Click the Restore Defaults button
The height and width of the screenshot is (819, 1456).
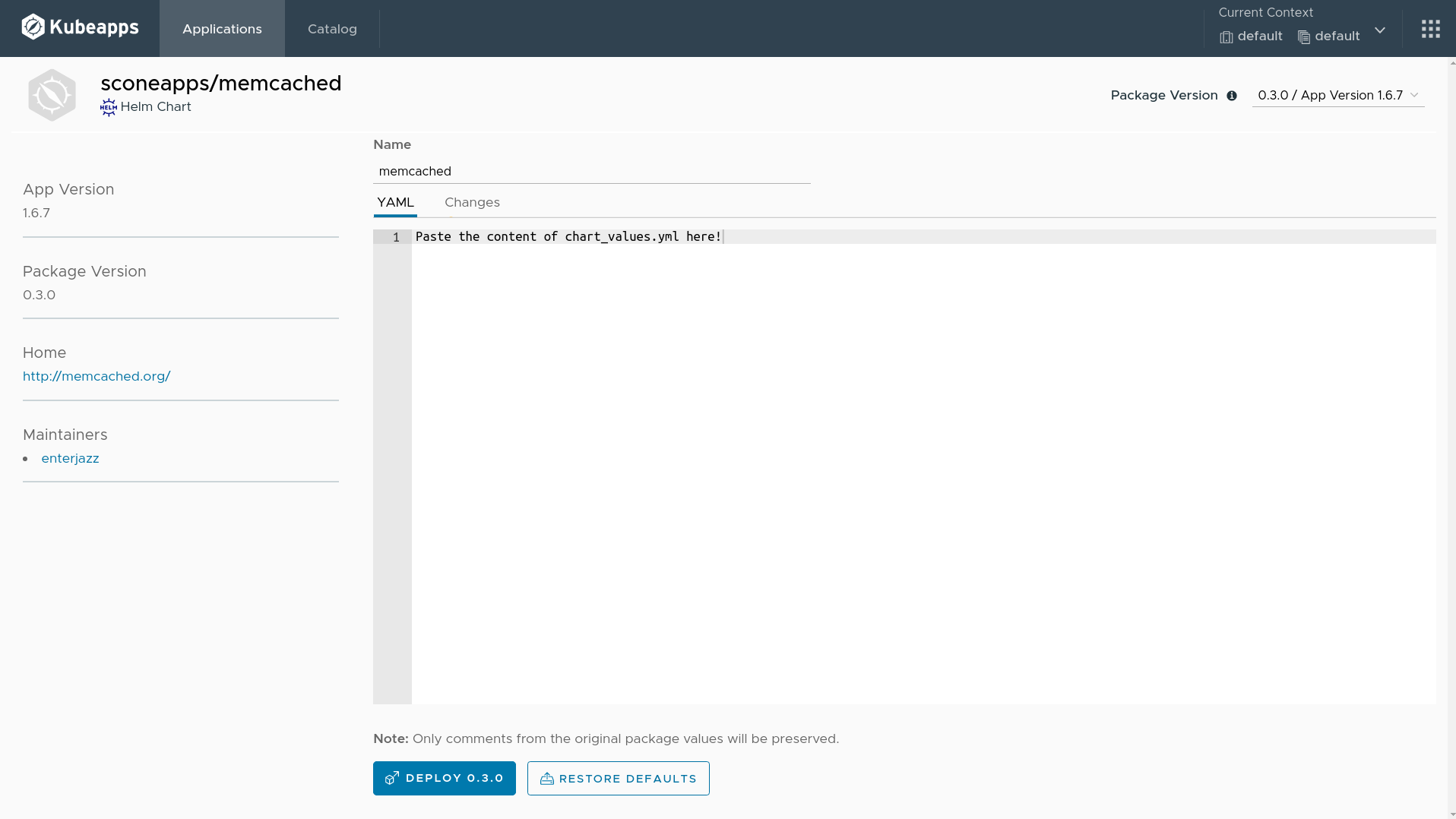point(618,778)
